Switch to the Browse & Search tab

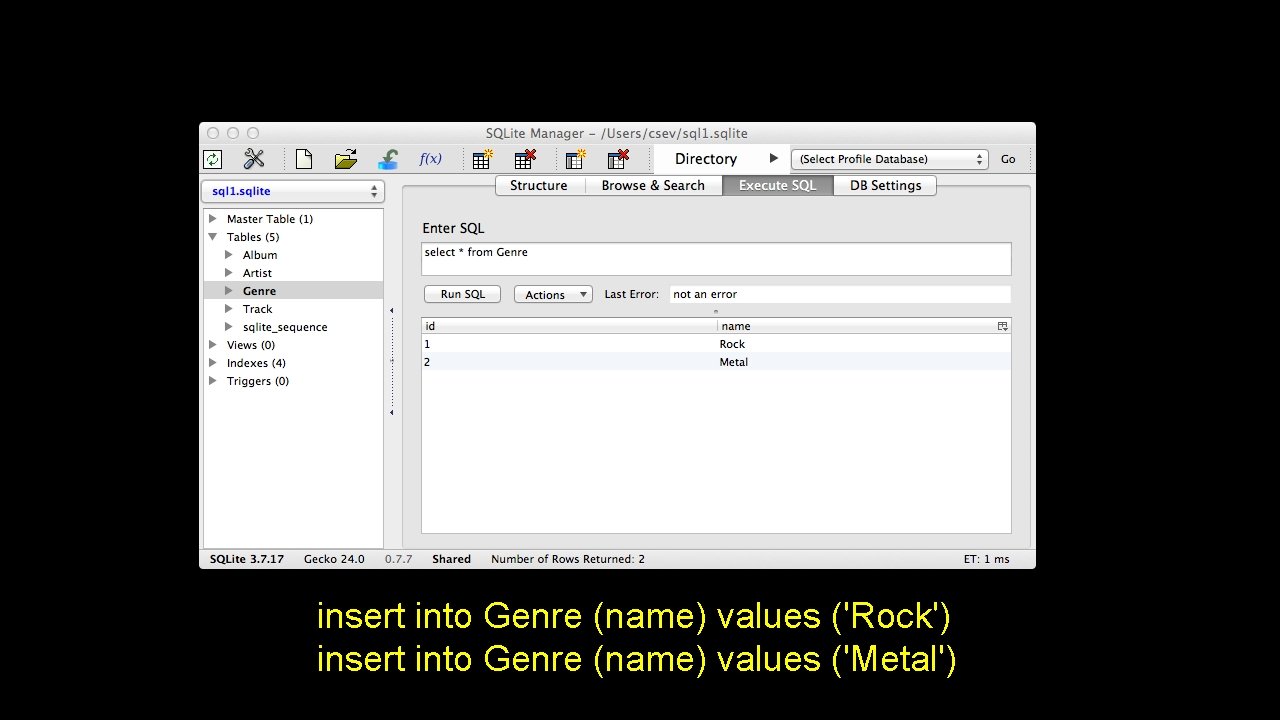[x=653, y=185]
